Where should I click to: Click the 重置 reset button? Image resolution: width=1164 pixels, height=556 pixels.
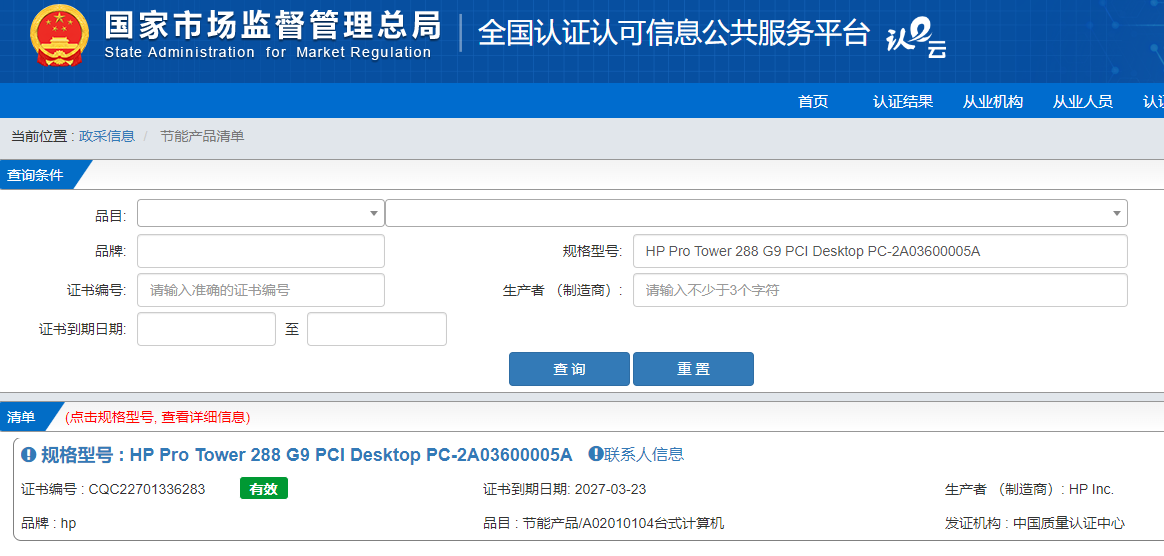693,369
